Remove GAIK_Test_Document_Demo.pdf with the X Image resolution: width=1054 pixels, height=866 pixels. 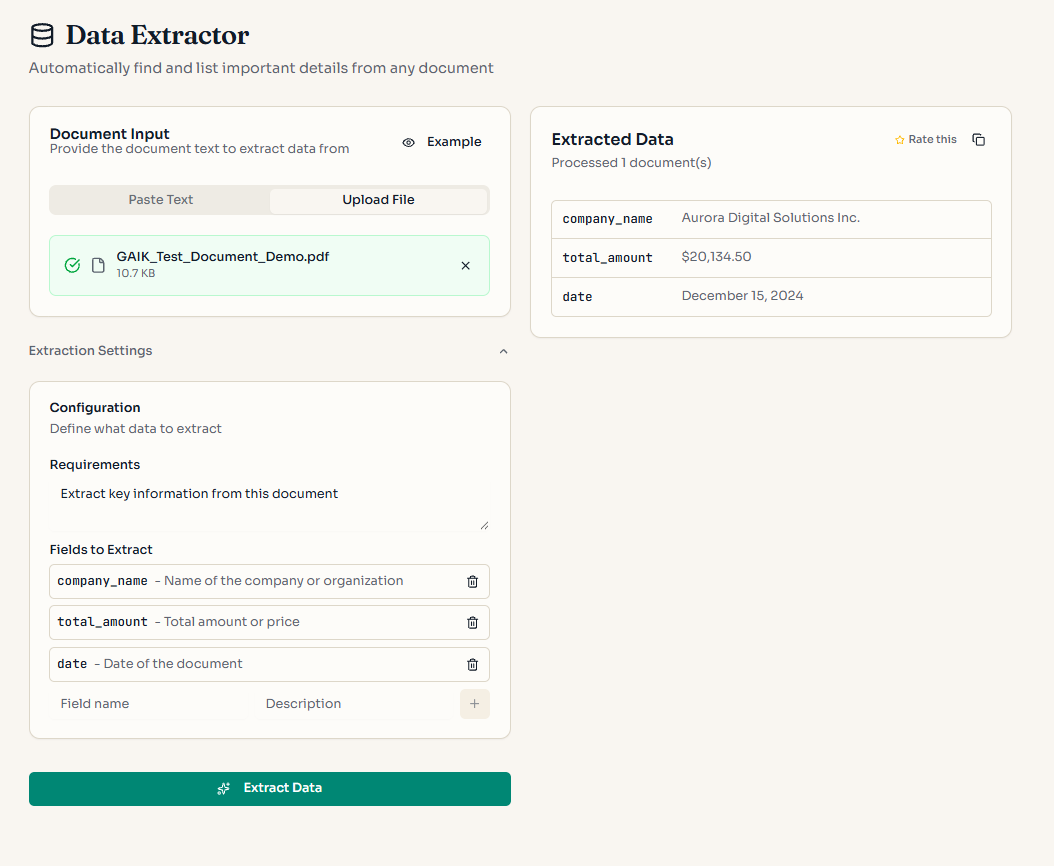pos(465,265)
